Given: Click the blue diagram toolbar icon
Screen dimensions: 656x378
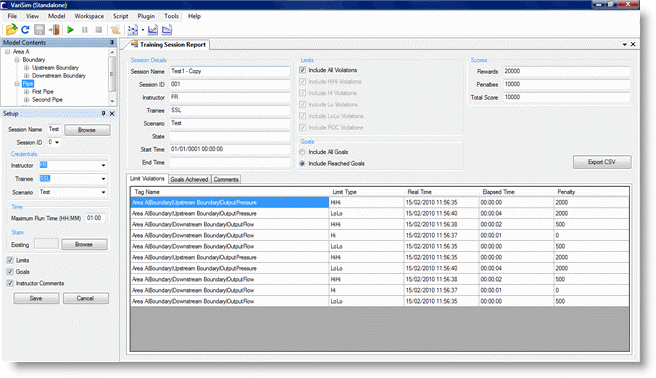Looking at the screenshot, I should tap(133, 30).
